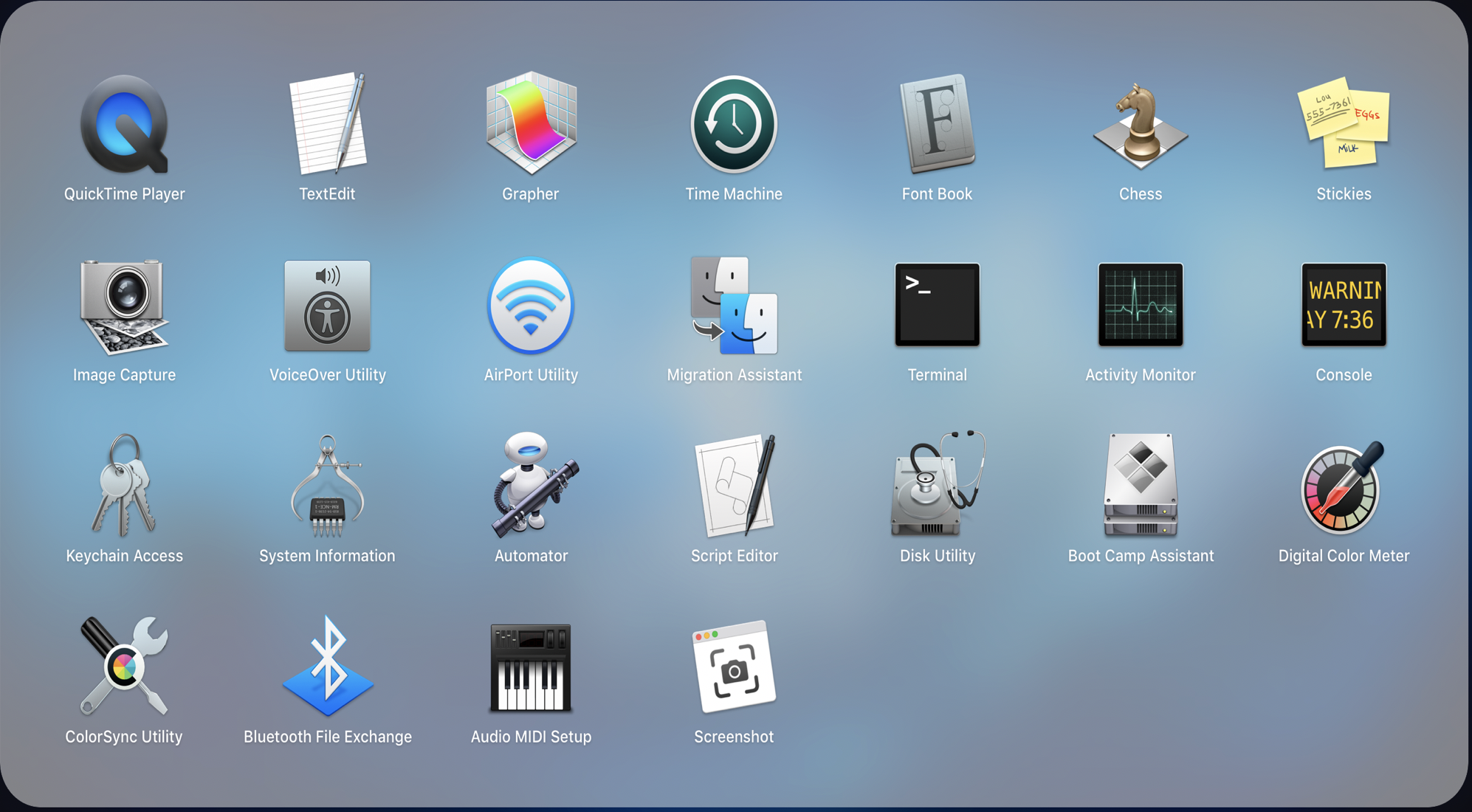The width and height of the screenshot is (1472, 812).
Task: Launch Image Capture
Action: (x=124, y=306)
